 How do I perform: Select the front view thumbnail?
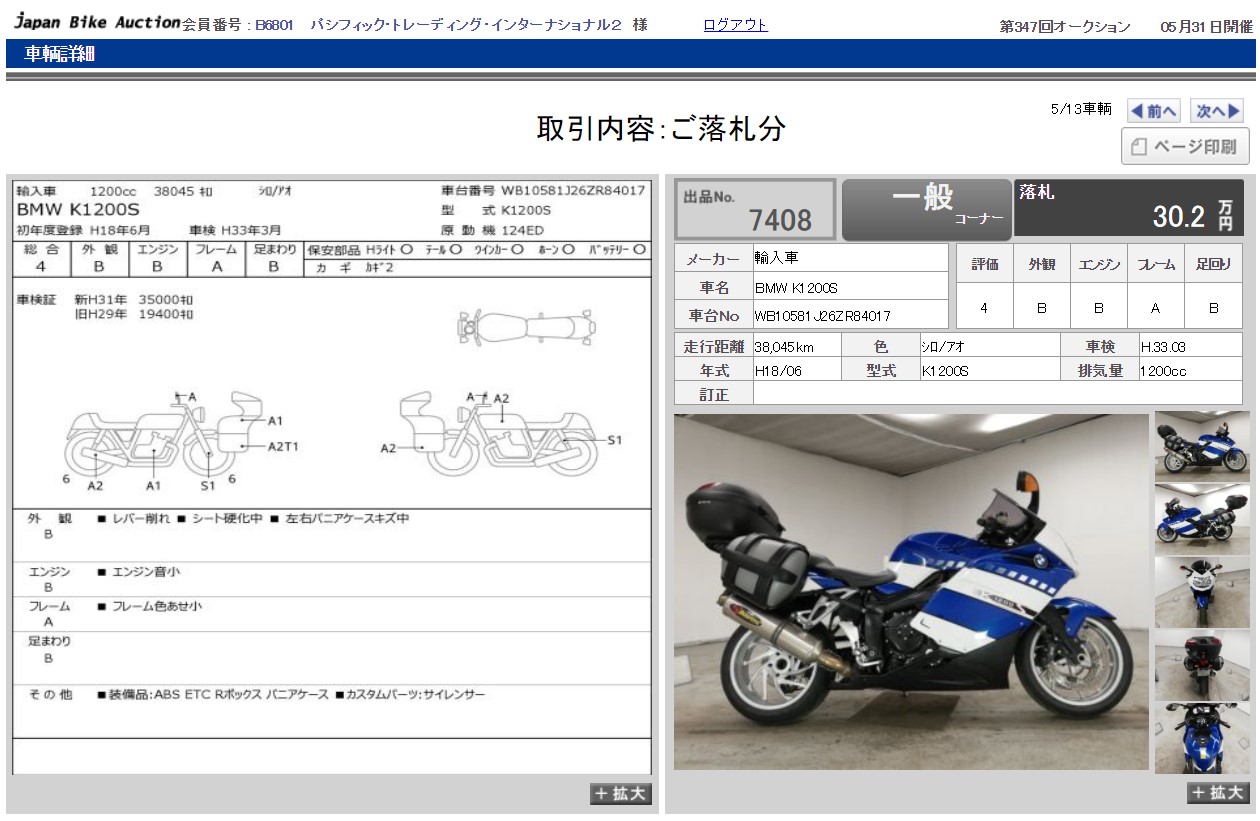tap(1202, 592)
